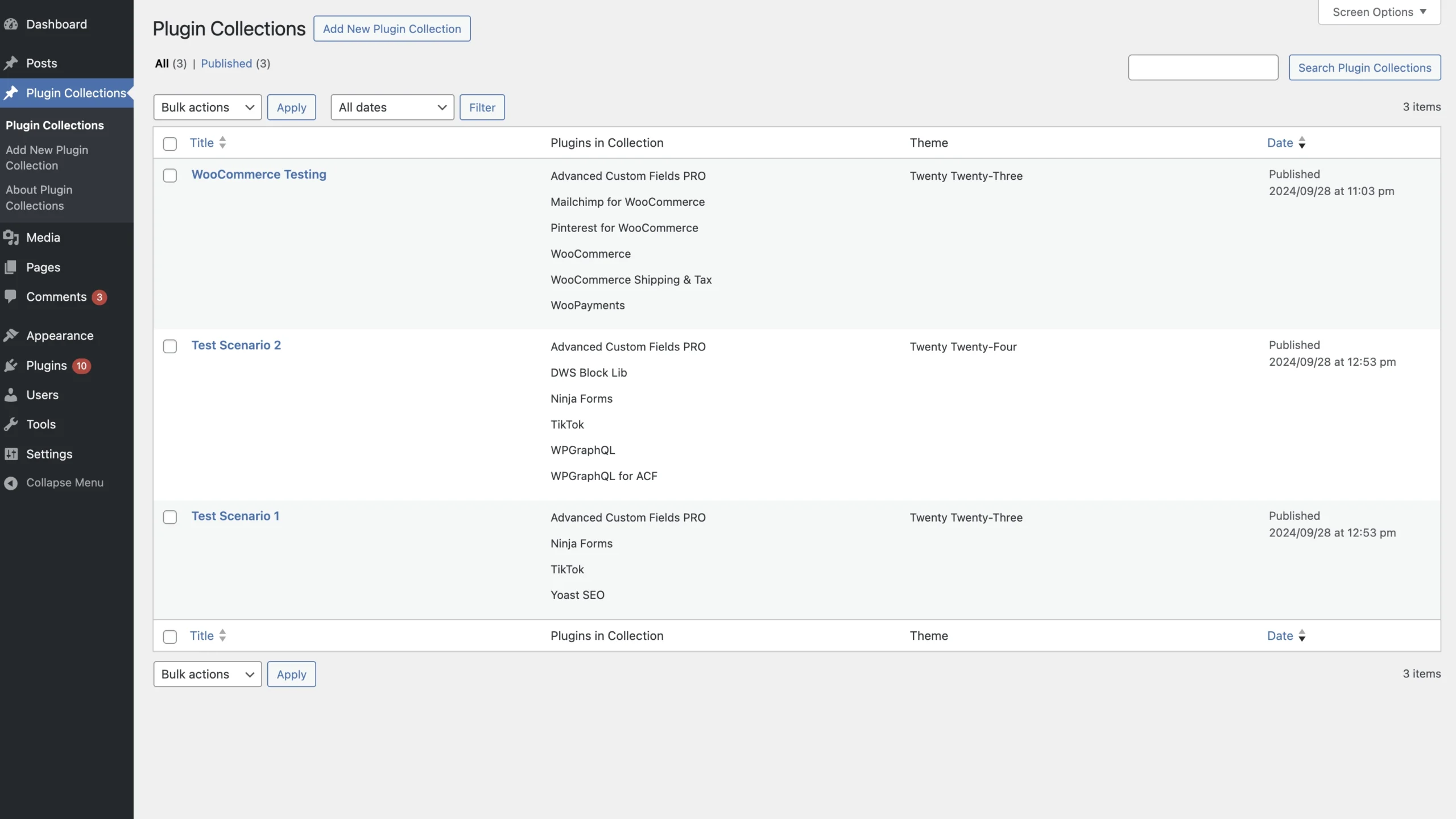Open About Plugin Collections submenu item
Viewport: 1456px width, 819px height.
coord(39,197)
